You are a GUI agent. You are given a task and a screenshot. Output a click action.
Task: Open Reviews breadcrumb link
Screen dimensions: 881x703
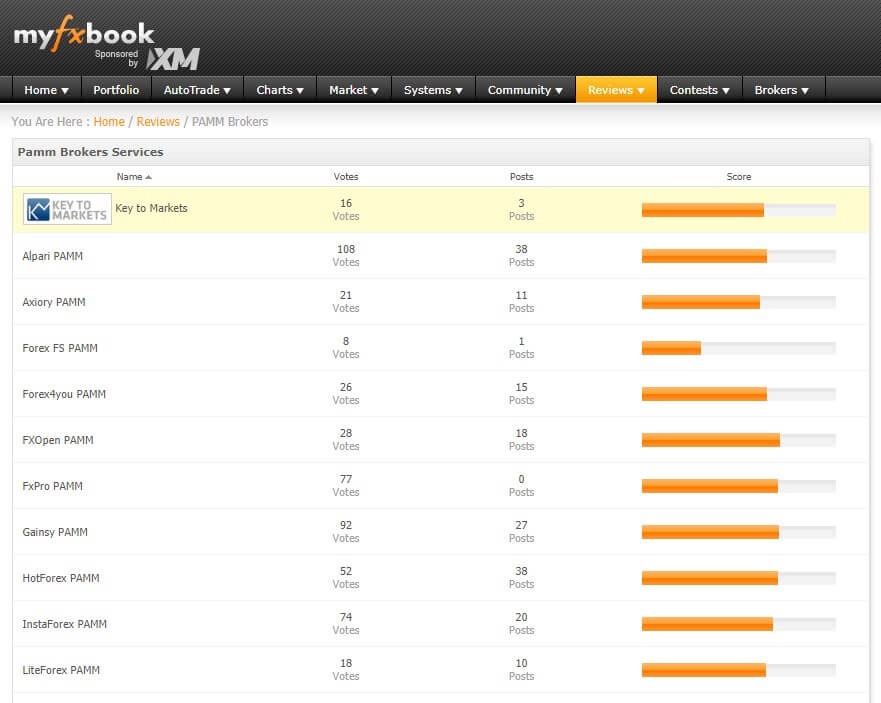[x=158, y=122]
